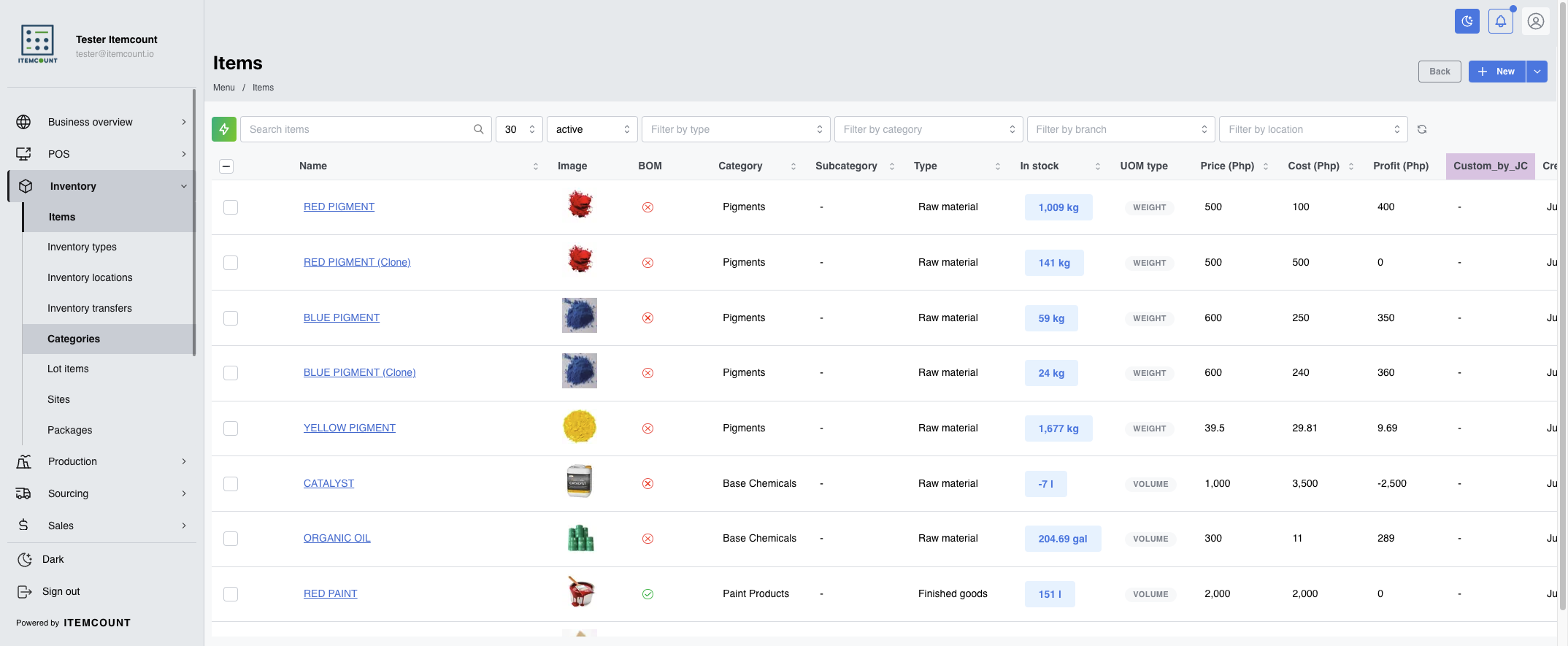Expand the Production menu
1568x646 pixels.
pos(102,461)
